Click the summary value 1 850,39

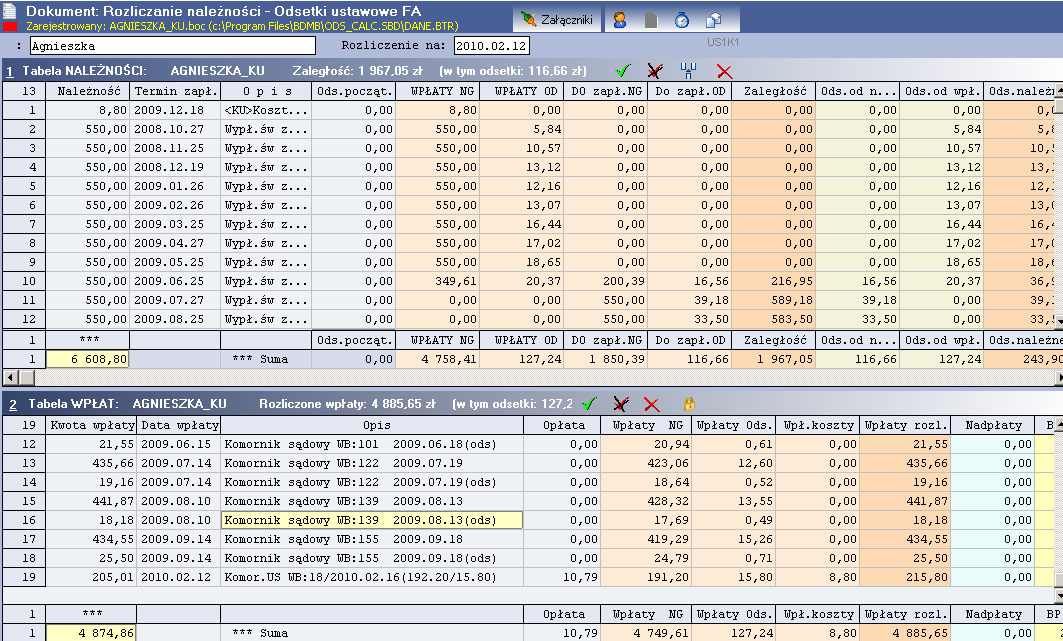coord(605,359)
